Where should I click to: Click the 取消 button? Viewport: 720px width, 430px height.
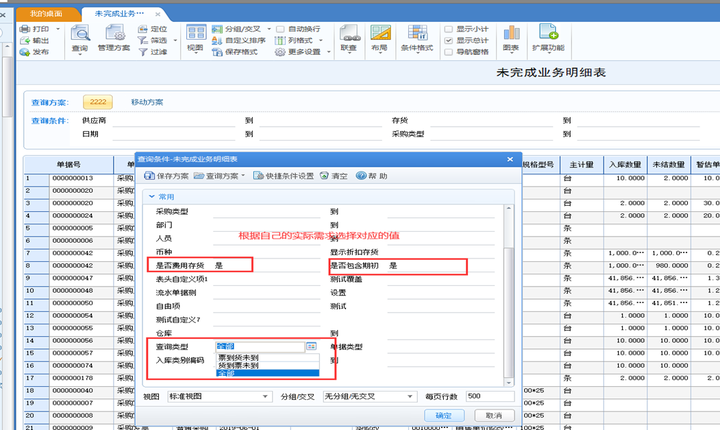494,415
